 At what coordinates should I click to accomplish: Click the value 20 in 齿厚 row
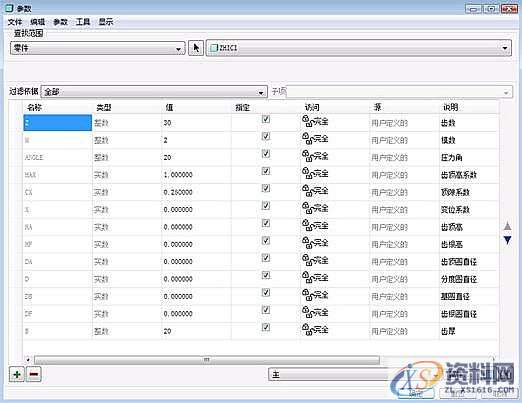167,331
